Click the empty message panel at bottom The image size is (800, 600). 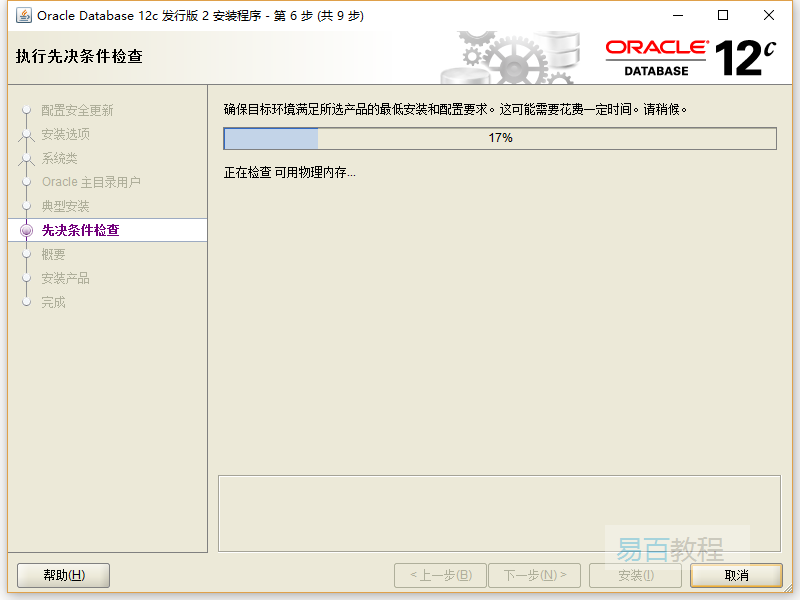tap(499, 512)
